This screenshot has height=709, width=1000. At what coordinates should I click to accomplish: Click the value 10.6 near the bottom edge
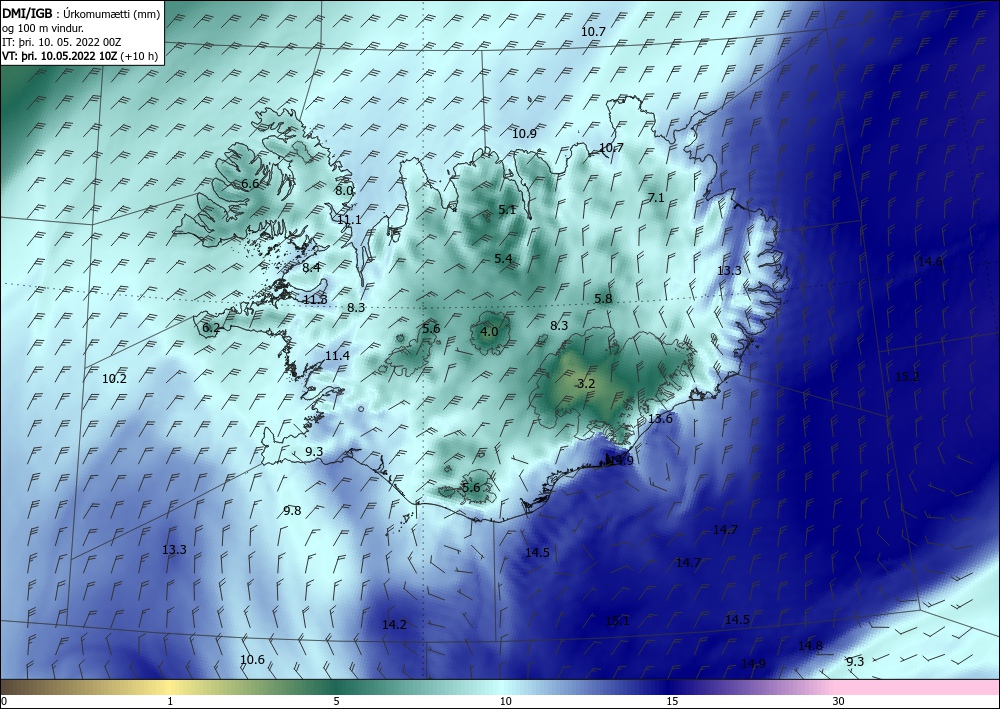(x=253, y=660)
